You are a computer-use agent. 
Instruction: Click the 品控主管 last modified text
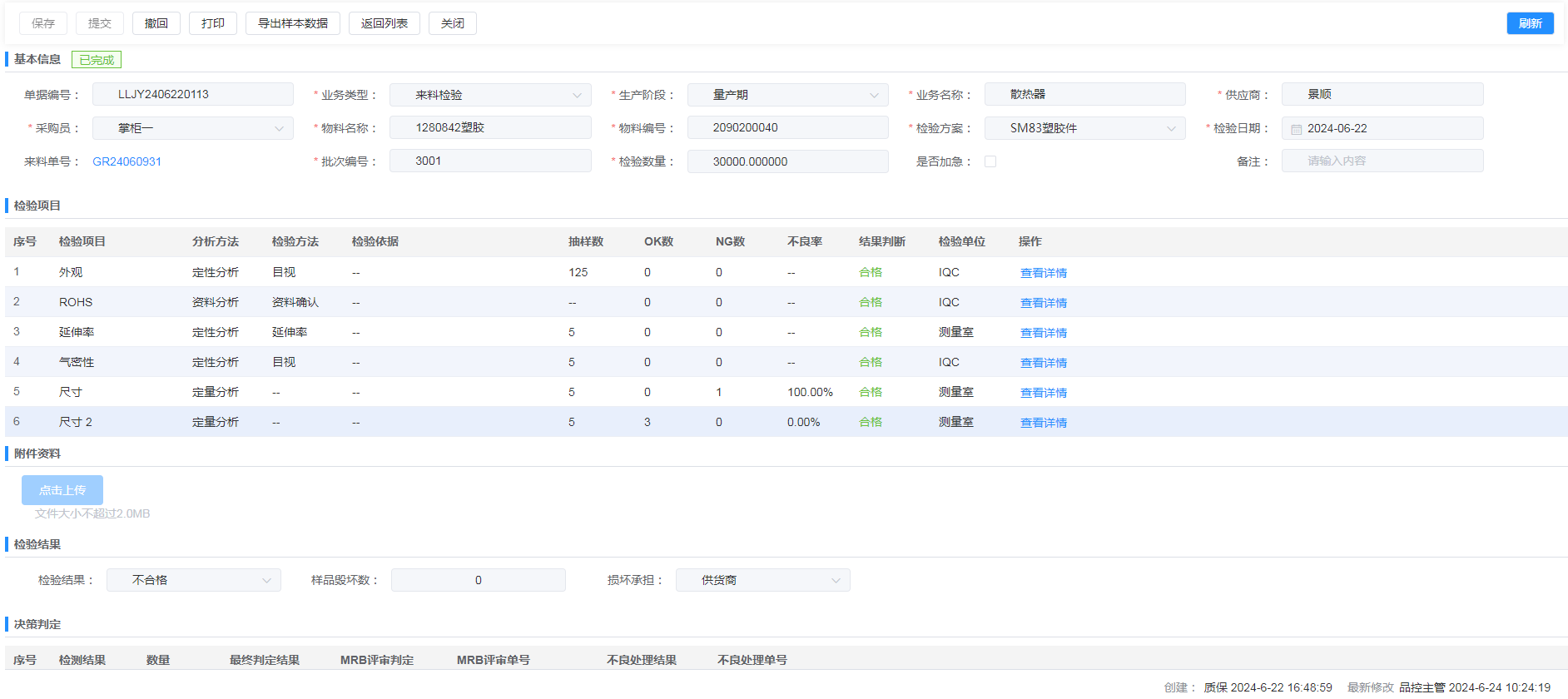(x=1475, y=687)
